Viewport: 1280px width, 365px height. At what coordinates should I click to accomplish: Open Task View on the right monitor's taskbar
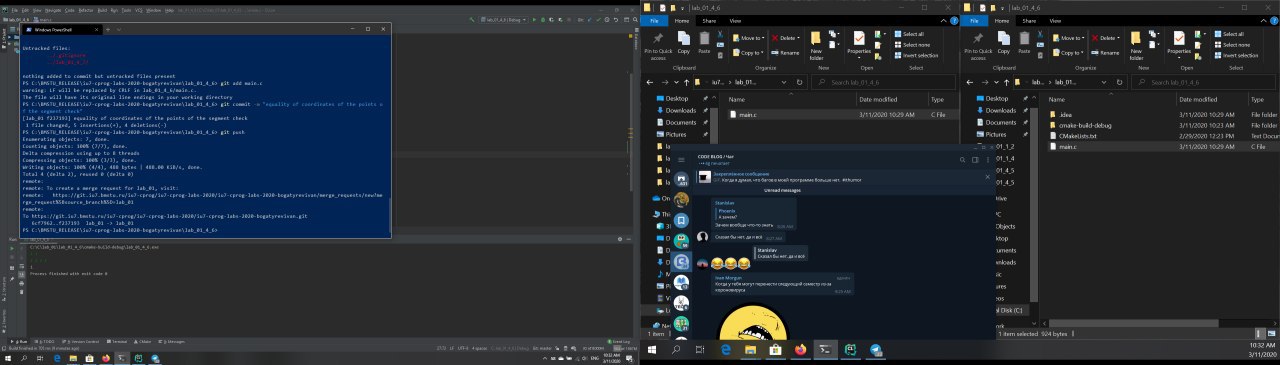[701, 350]
